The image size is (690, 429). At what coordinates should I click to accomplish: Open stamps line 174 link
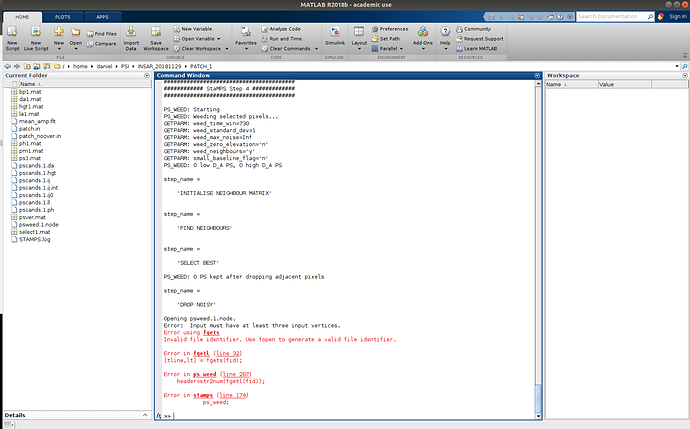pos(233,395)
